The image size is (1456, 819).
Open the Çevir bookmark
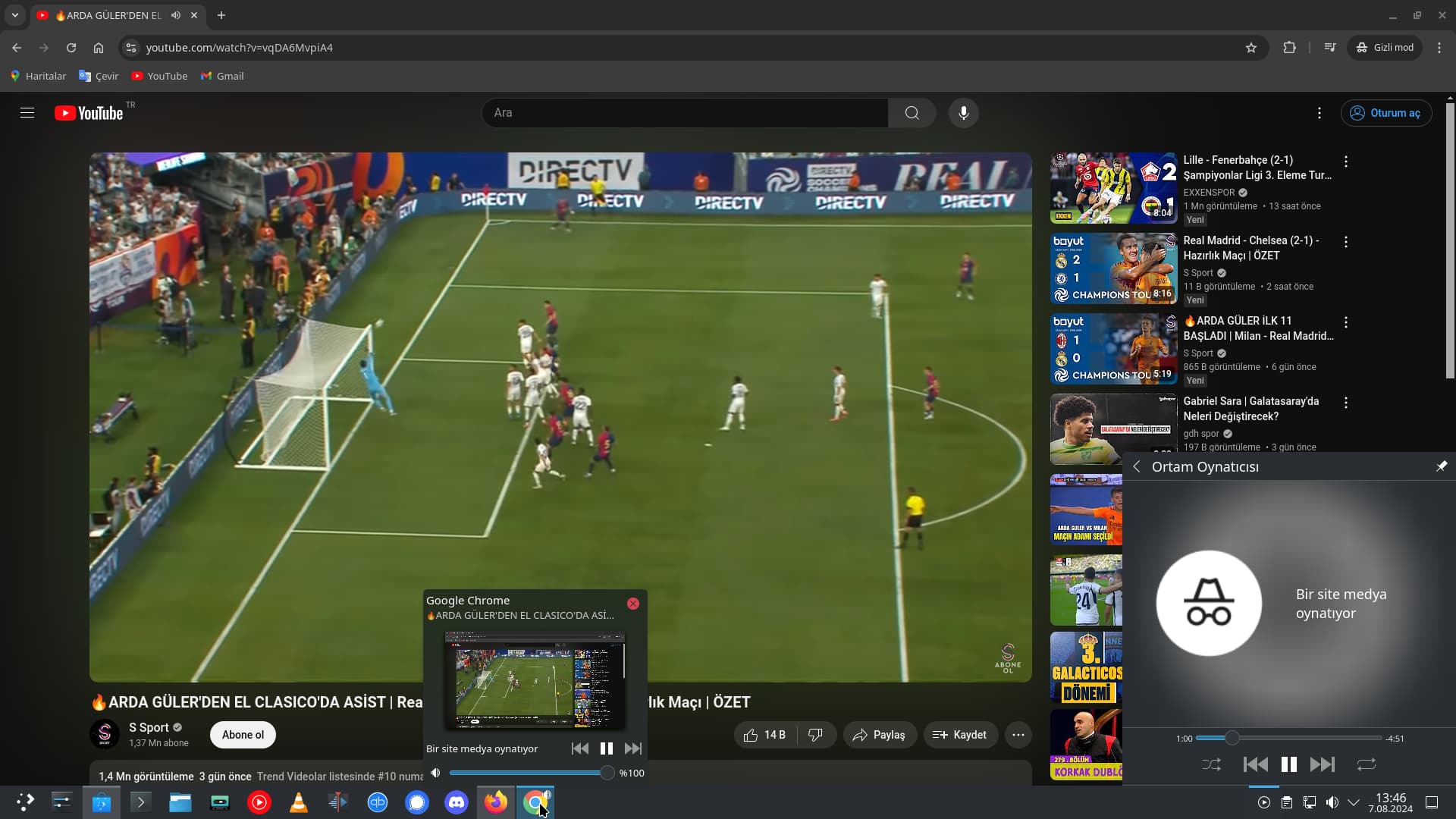pyautogui.click(x=99, y=76)
